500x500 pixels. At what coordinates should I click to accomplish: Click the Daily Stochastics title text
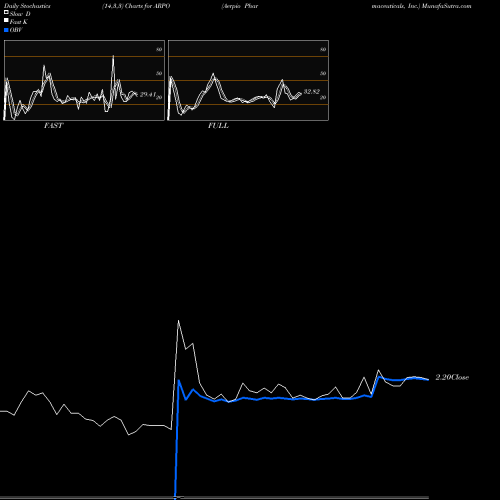point(27,6)
